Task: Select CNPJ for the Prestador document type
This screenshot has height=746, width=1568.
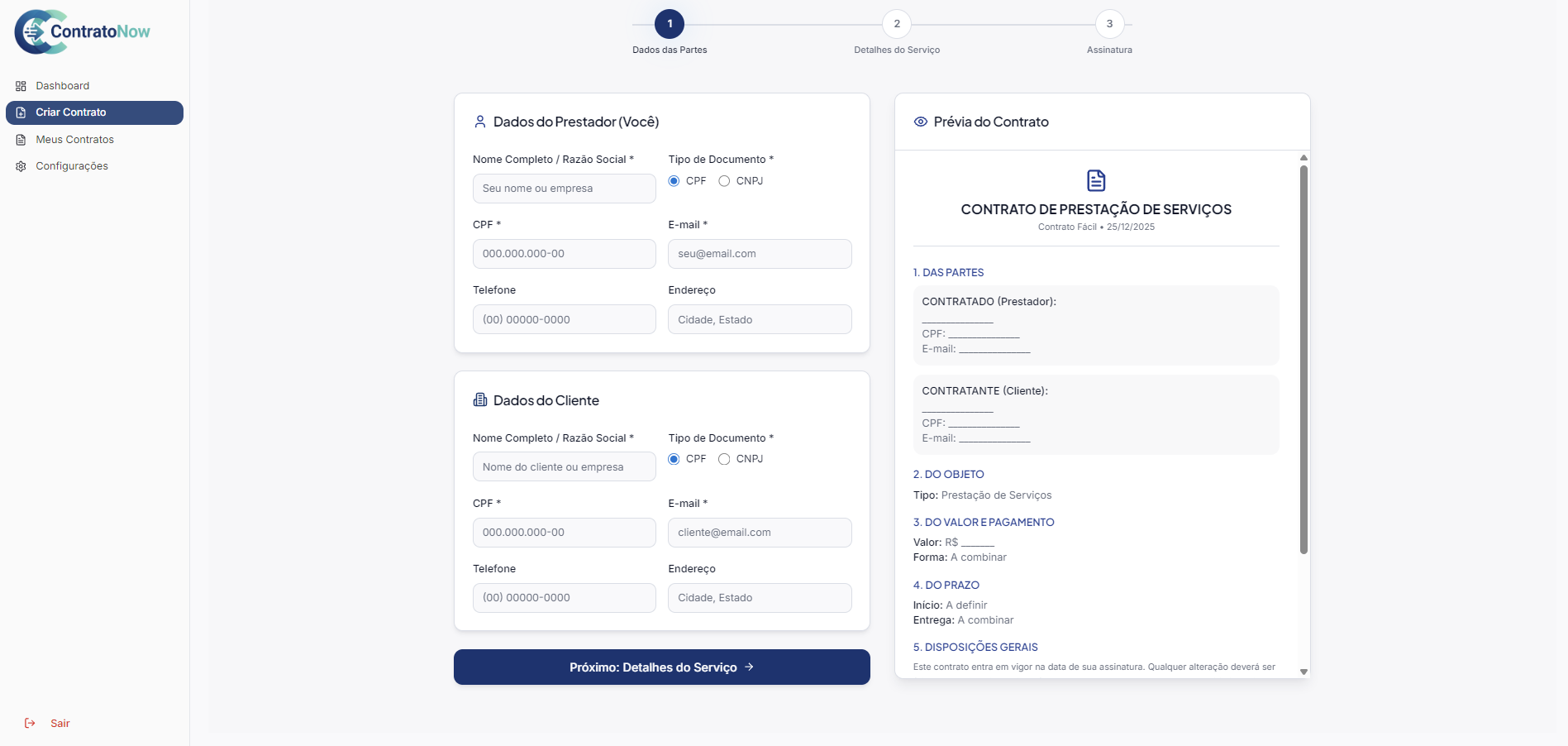Action: click(x=724, y=181)
